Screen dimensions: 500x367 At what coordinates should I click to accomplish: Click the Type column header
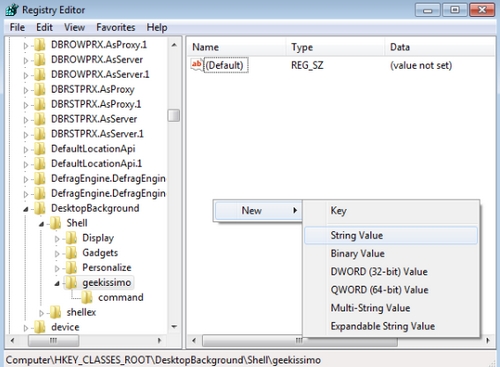335,47
